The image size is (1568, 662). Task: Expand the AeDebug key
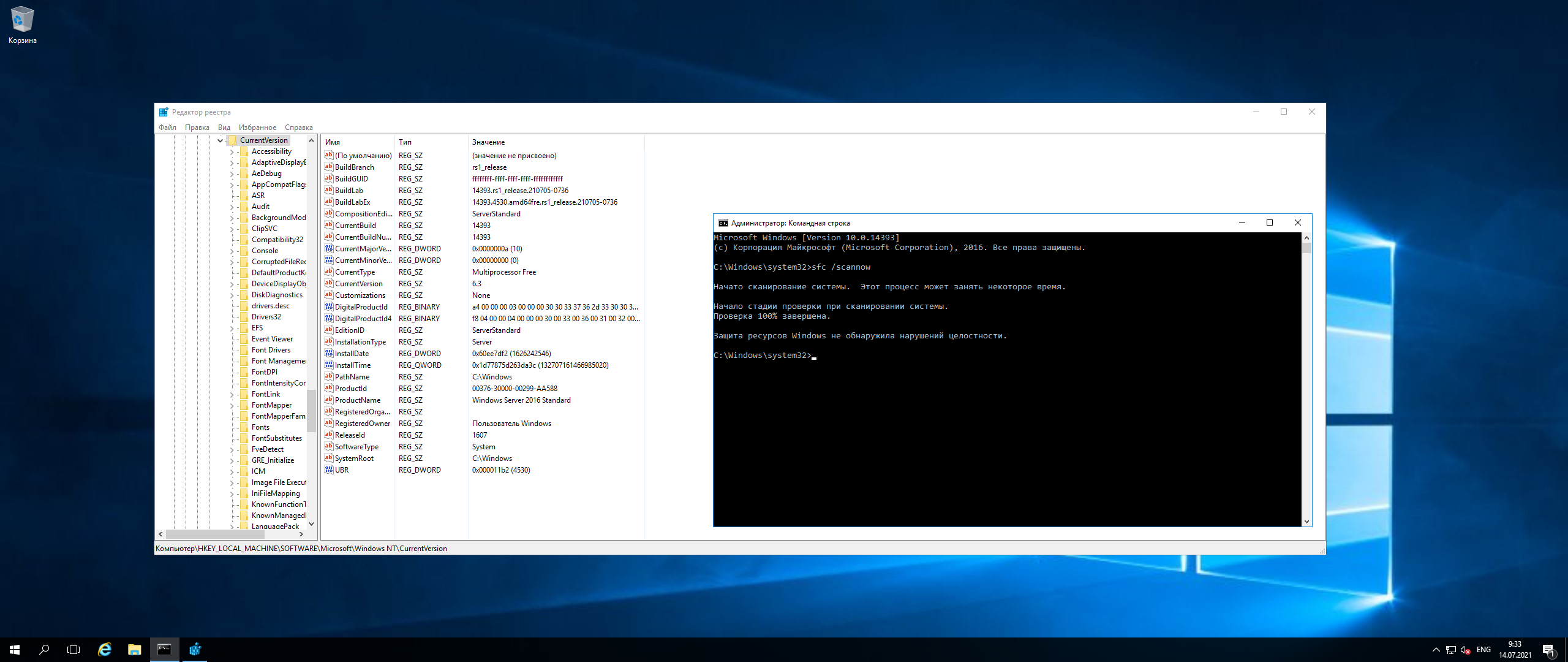pos(232,173)
